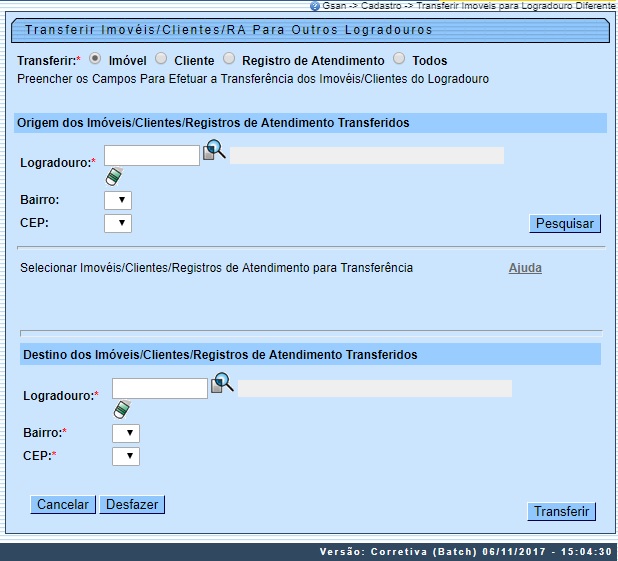Focus the destination Logradouro code input field
Image resolution: width=618 pixels, height=561 pixels.
tap(160, 388)
